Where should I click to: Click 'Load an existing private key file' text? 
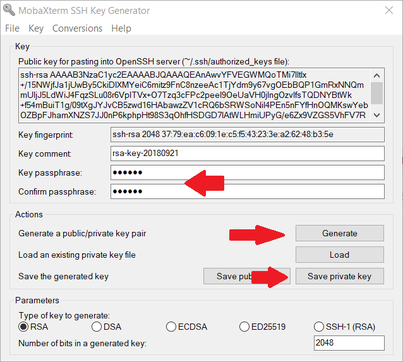point(77,255)
